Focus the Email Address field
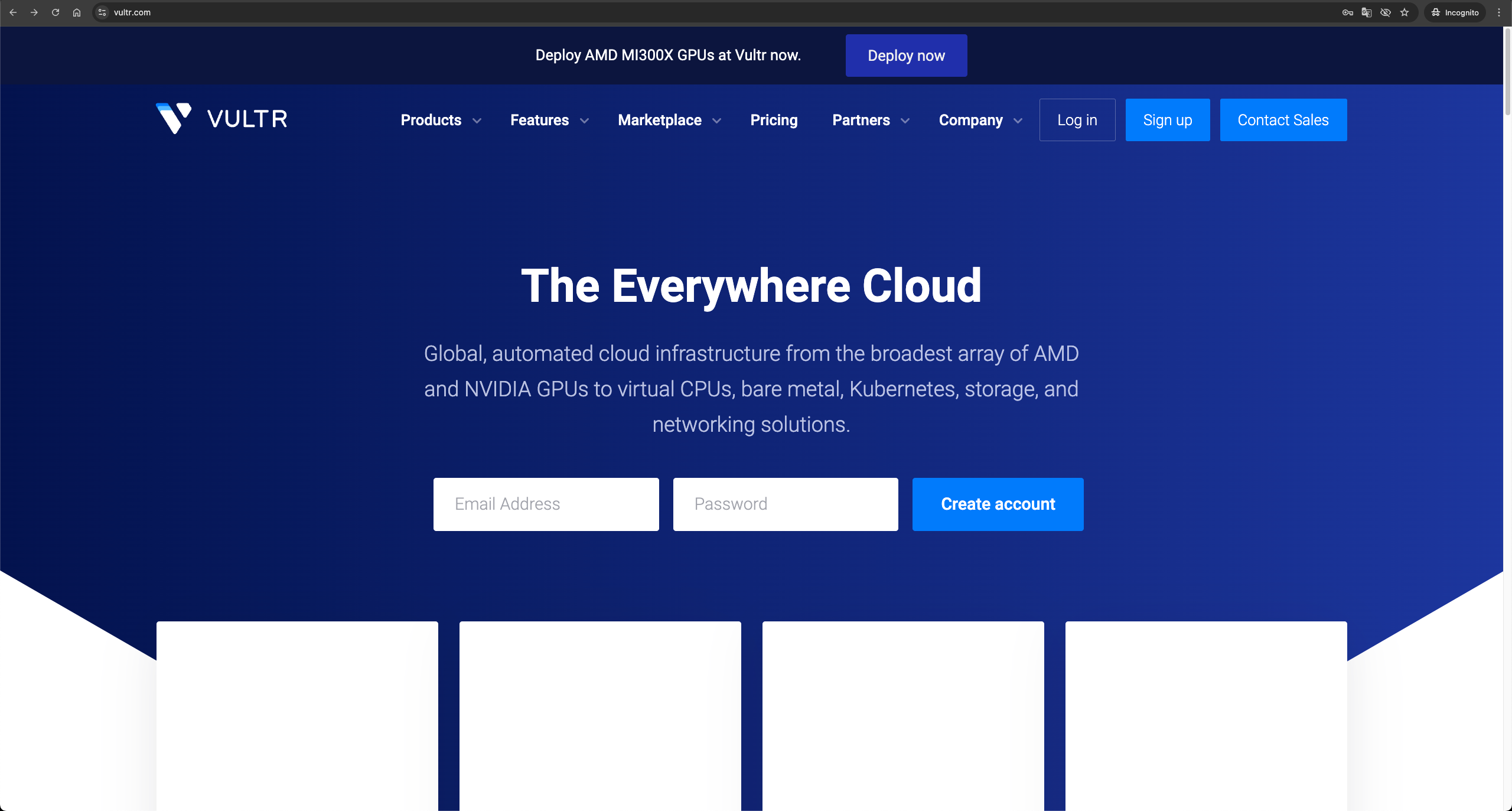This screenshot has width=1512, height=811. [546, 504]
